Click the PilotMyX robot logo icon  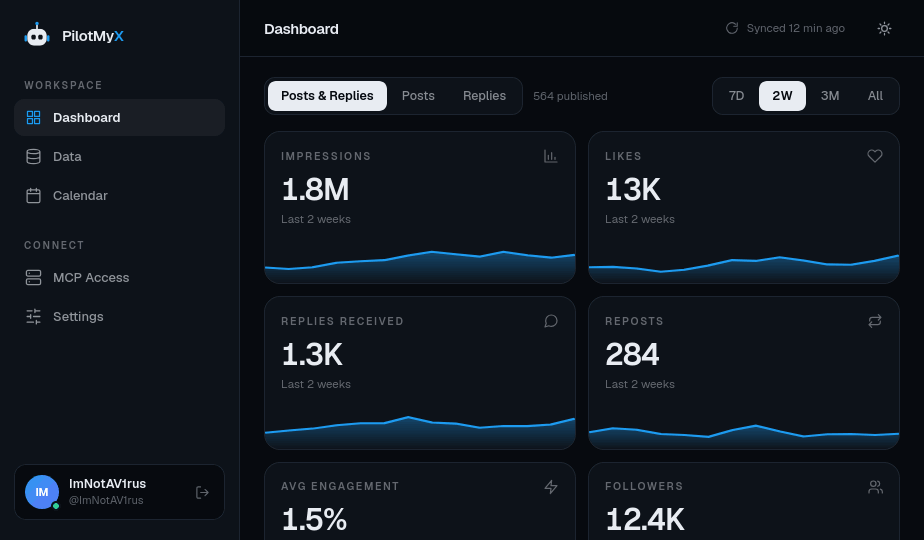tap(37, 35)
